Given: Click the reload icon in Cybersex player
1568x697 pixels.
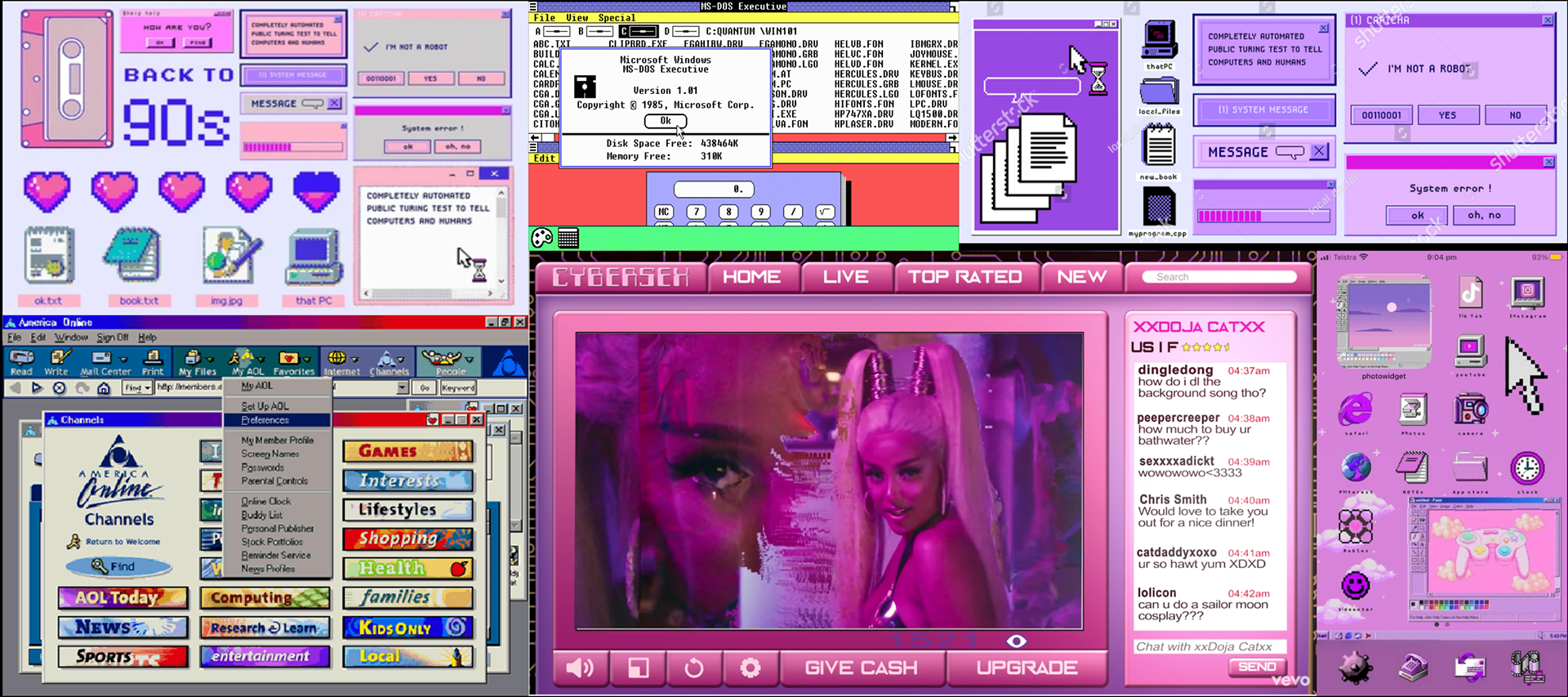Looking at the screenshot, I should coord(693,668).
